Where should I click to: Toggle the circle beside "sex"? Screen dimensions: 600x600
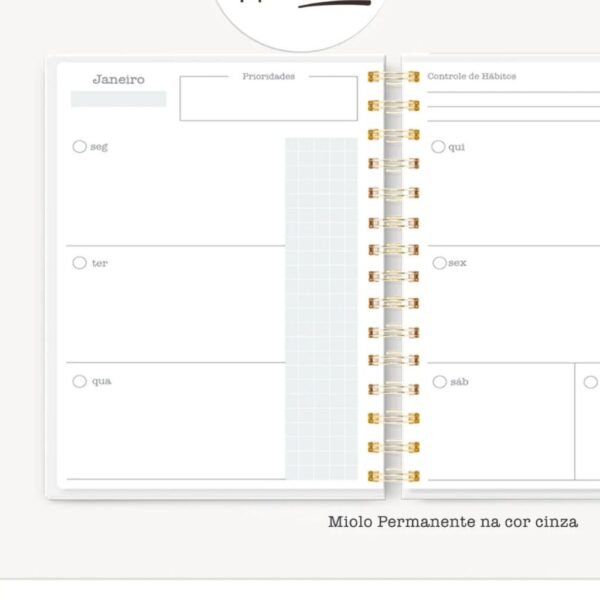[439, 263]
